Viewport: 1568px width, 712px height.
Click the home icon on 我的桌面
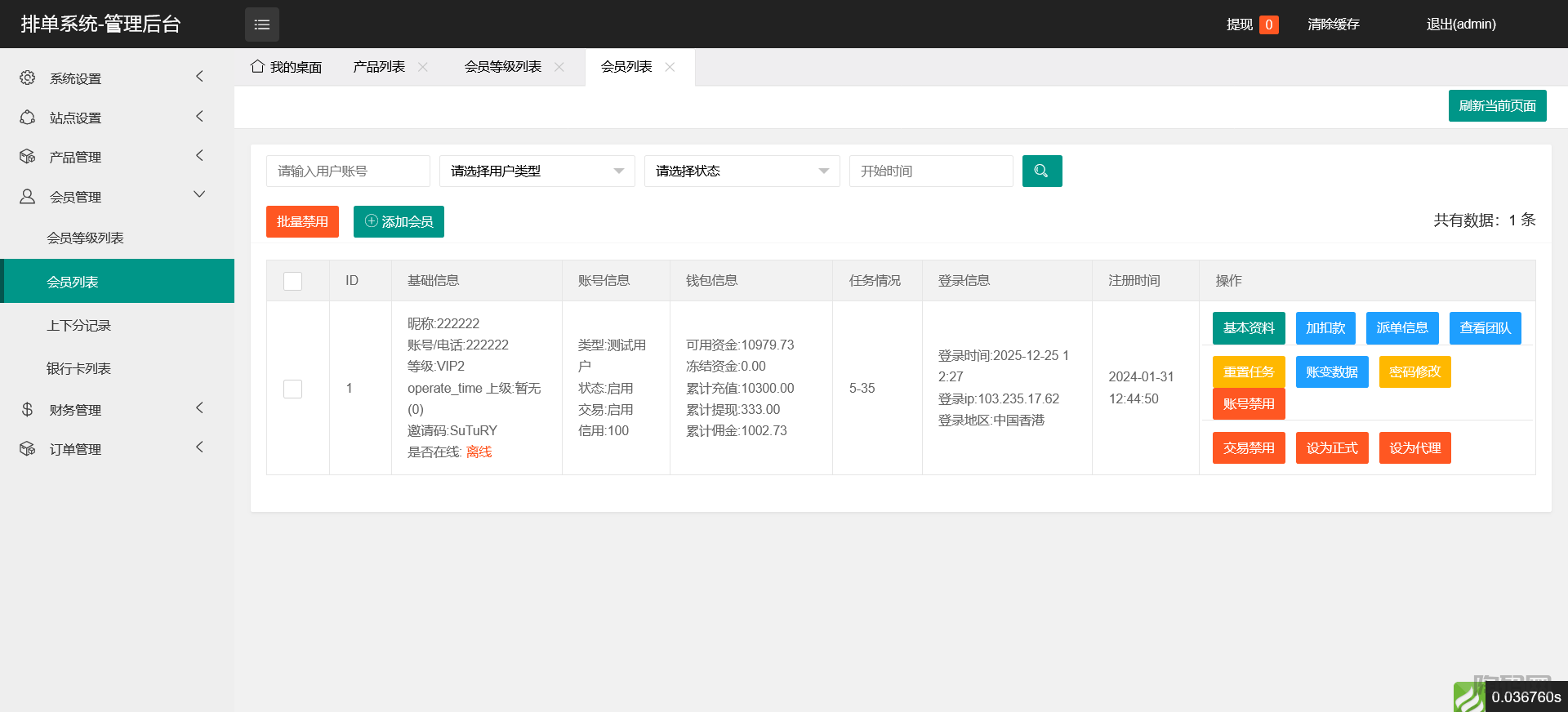257,66
